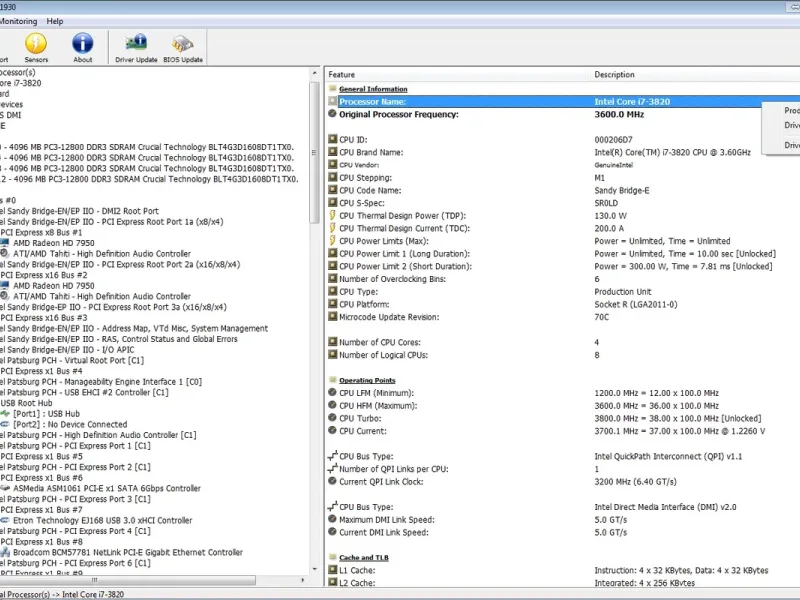
Task: Click the CPU ID row icon
Action: coord(333,140)
